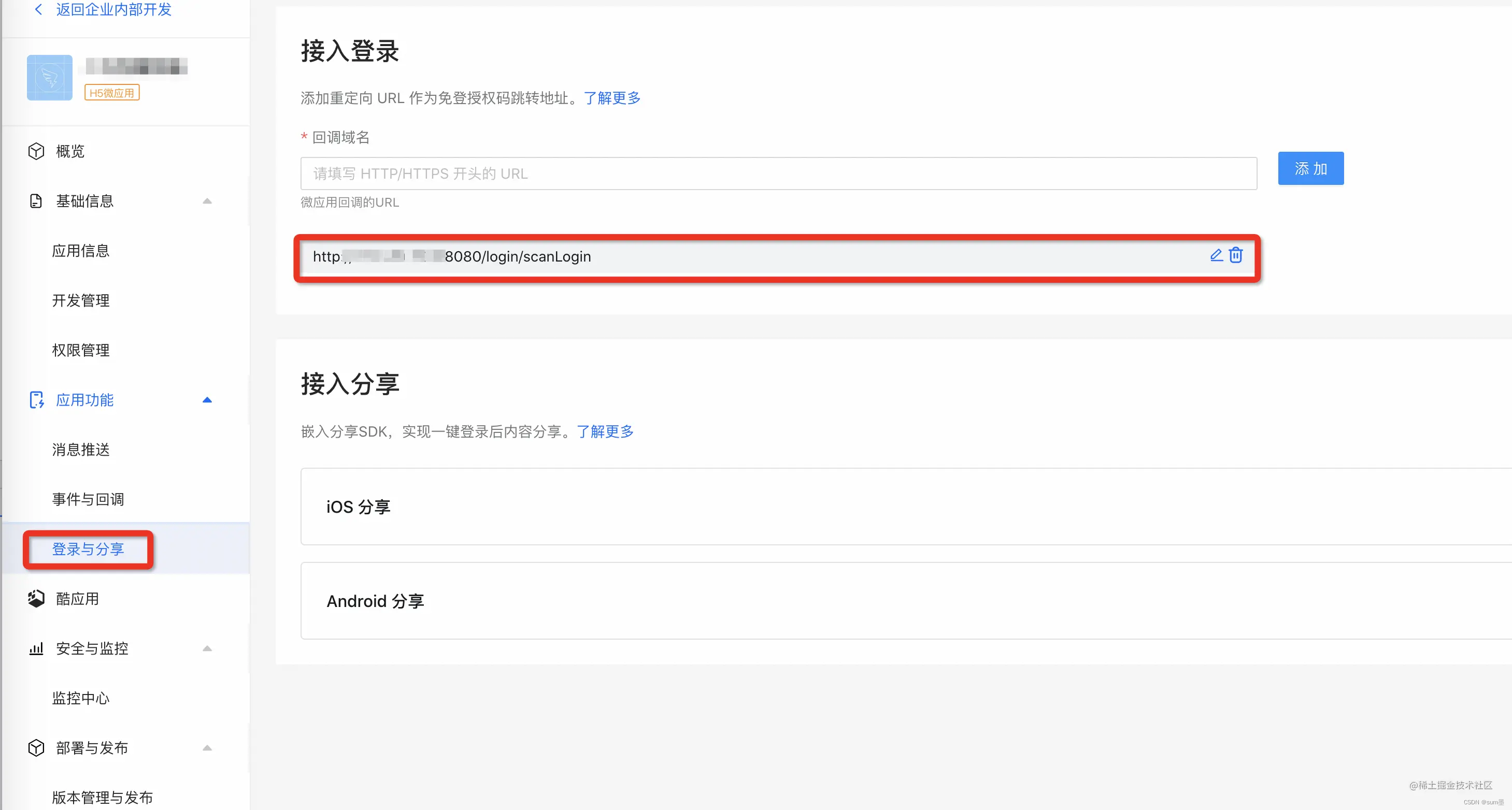The height and width of the screenshot is (810, 1512).
Task: Click the 基础信息 document icon
Action: [36, 201]
